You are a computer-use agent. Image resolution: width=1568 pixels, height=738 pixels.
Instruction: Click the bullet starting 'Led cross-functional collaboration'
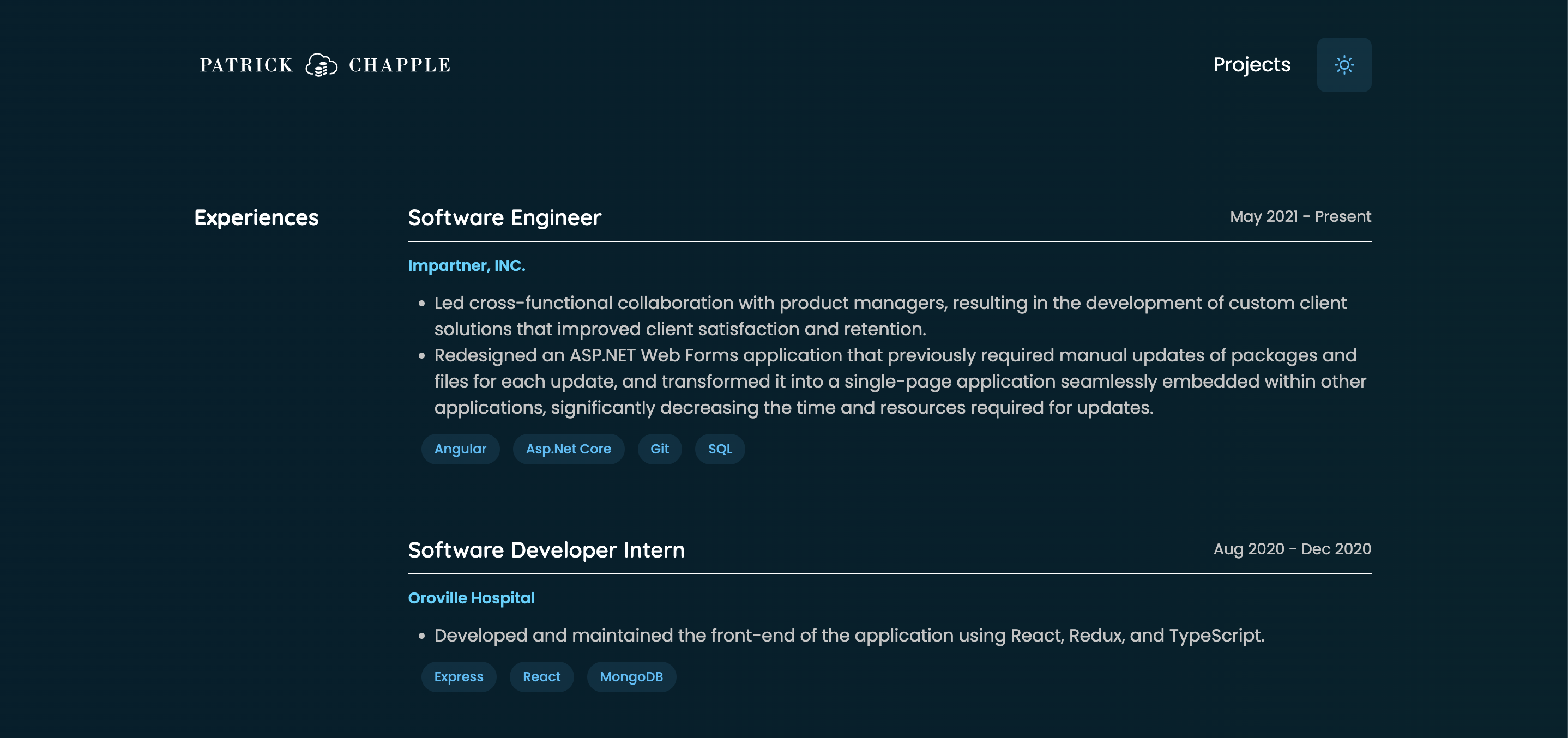[890, 316]
